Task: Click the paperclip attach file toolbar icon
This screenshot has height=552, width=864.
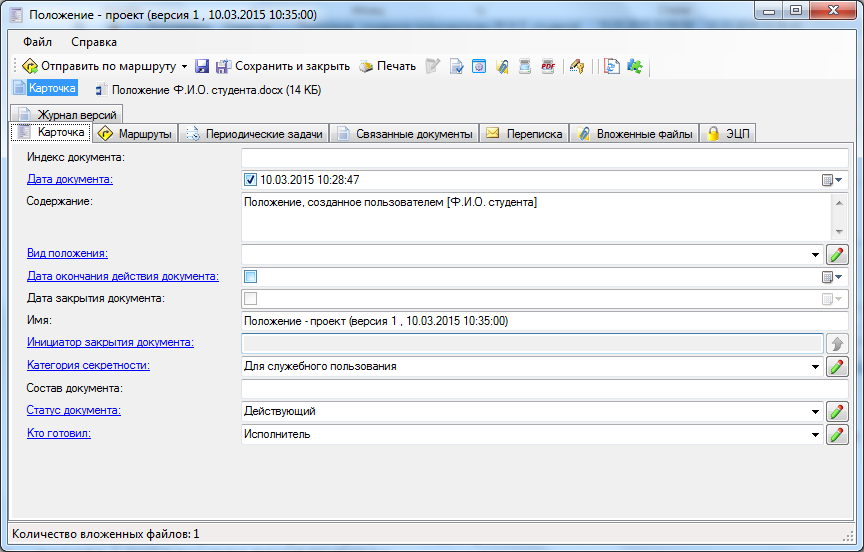Action: coord(502,66)
